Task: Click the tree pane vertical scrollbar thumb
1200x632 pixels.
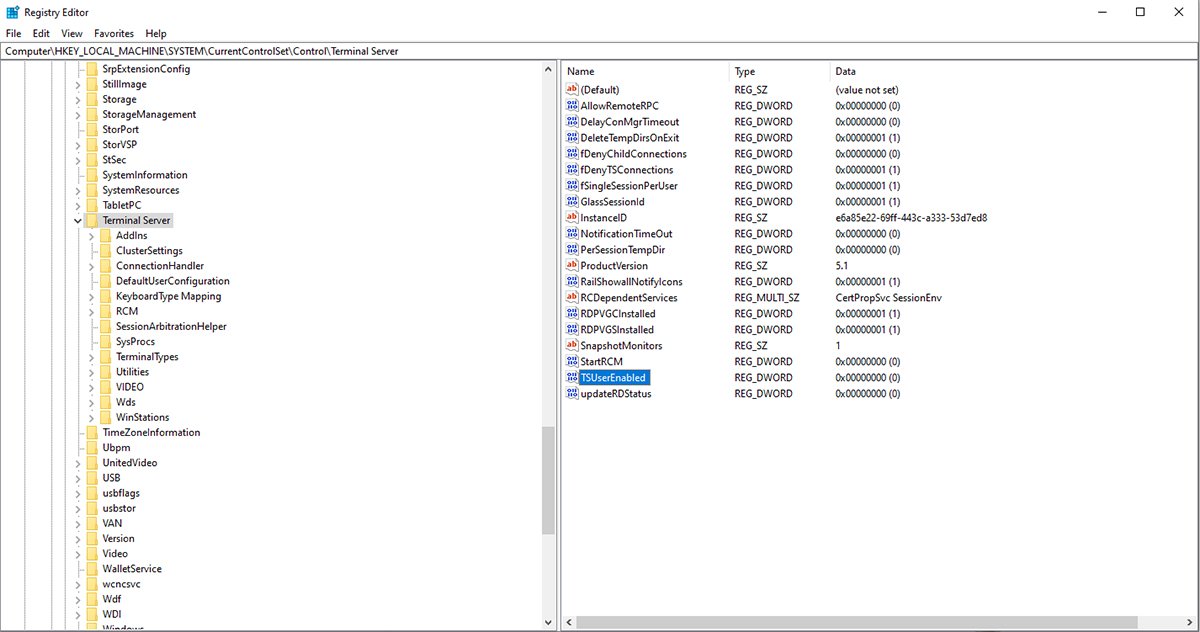Action: (x=547, y=480)
